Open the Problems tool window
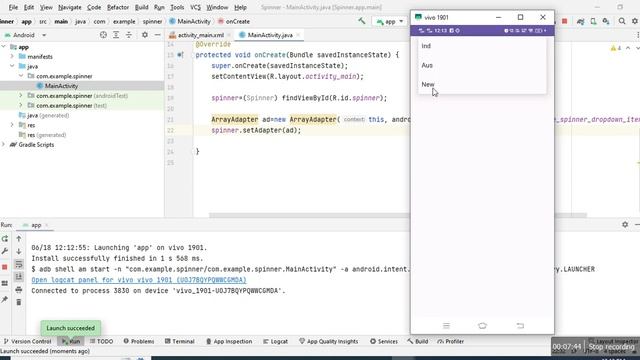The height and width of the screenshot is (360, 640). pyautogui.click(x=139, y=341)
